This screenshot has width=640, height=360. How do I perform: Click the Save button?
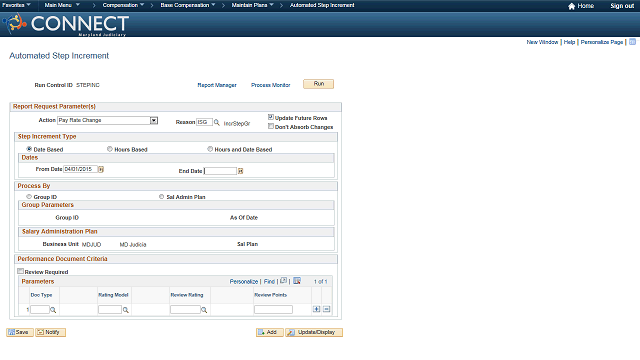20,332
